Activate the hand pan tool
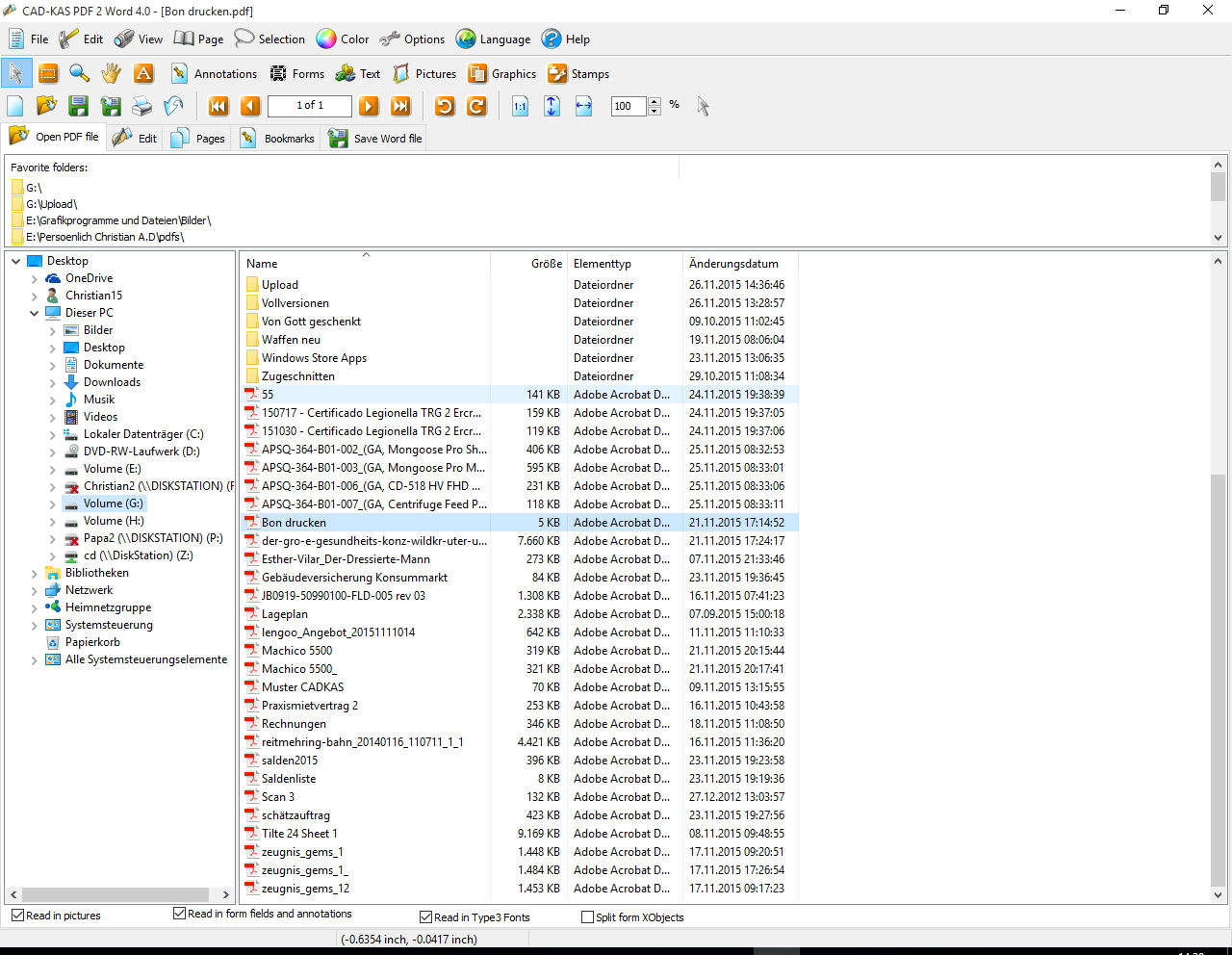This screenshot has height=955, width=1232. click(x=112, y=73)
